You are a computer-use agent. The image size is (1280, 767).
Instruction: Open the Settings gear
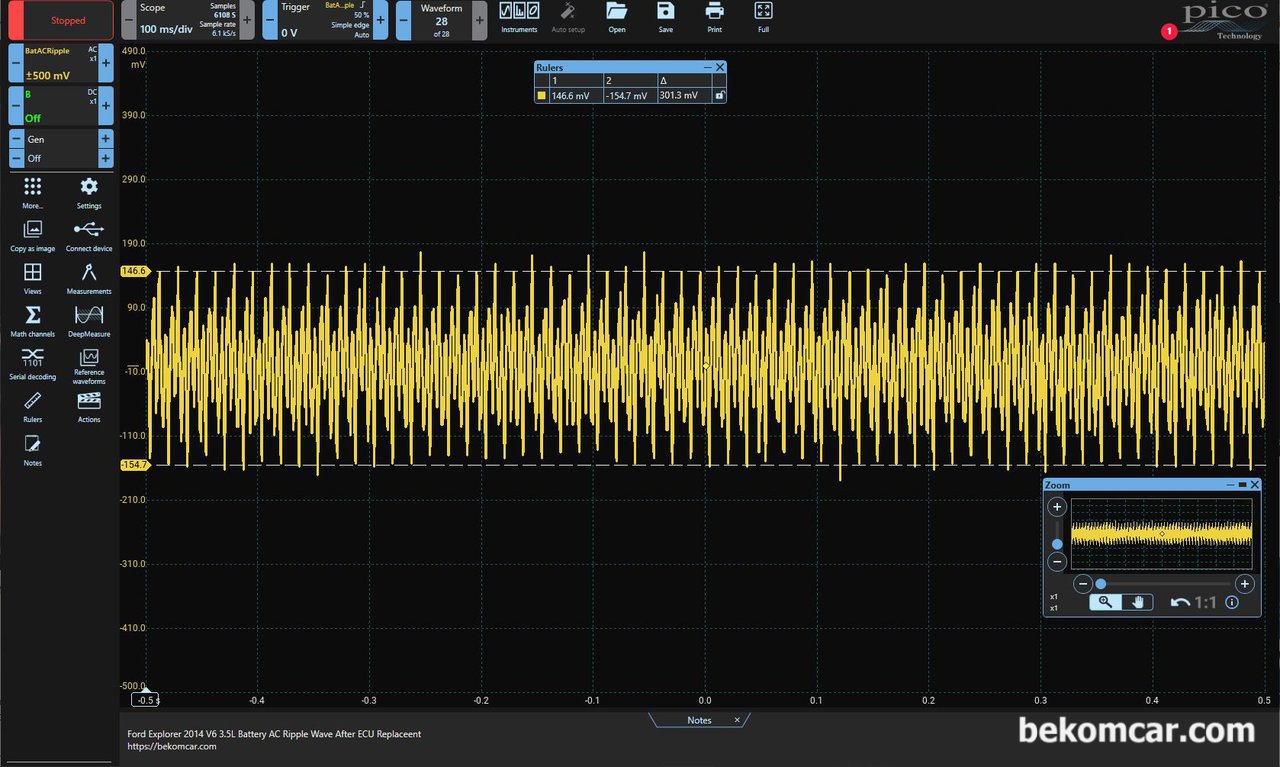[89, 192]
